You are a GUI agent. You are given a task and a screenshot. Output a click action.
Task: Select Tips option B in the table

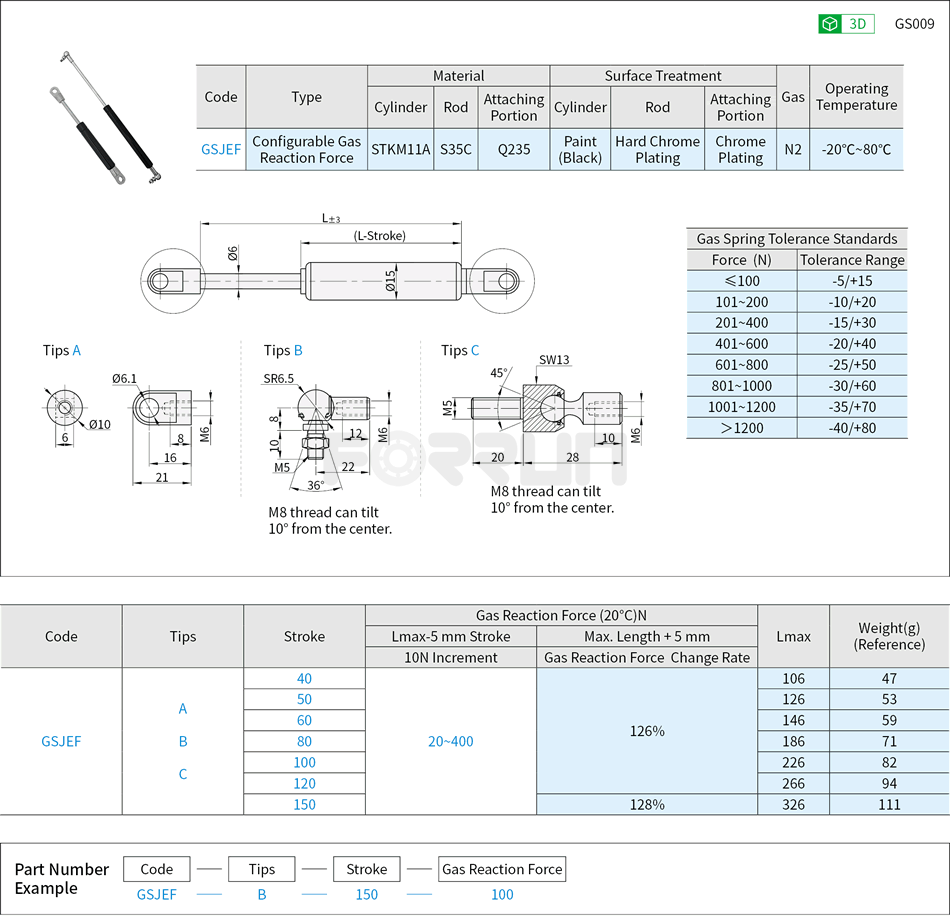pyautogui.click(x=182, y=741)
